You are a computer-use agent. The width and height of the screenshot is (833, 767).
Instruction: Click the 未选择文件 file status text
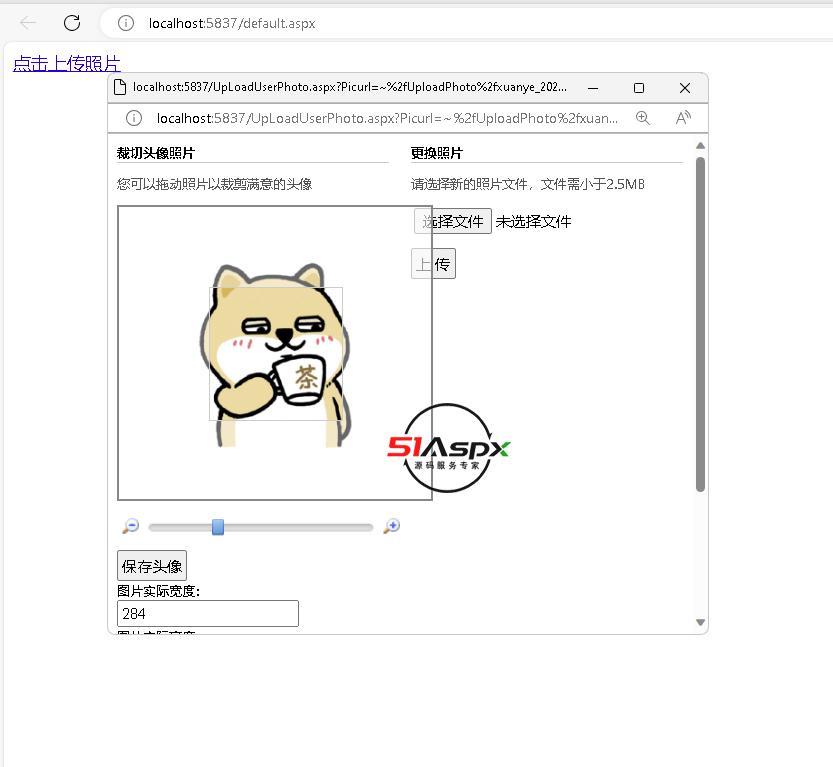[533, 221]
